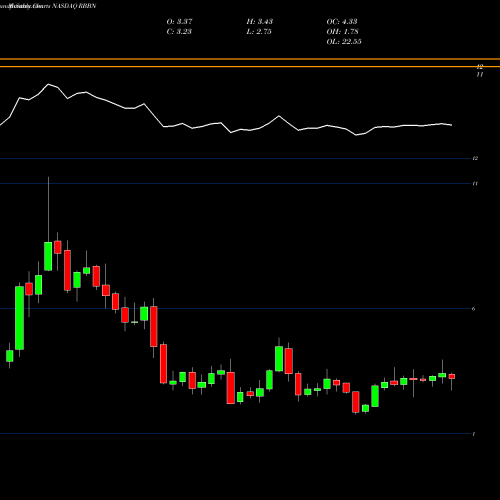Screen dimensions: 500x500
Task: Select the OC: 4.33 reading
Action: (342, 21)
